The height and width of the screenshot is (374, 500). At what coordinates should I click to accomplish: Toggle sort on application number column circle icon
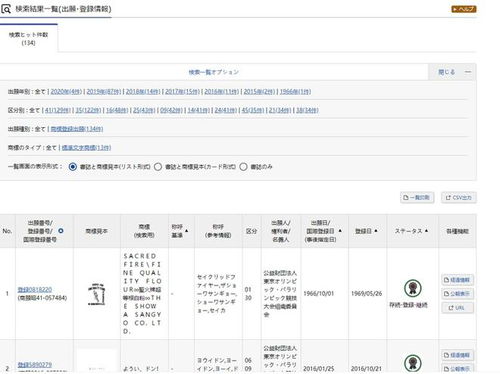pos(61,231)
